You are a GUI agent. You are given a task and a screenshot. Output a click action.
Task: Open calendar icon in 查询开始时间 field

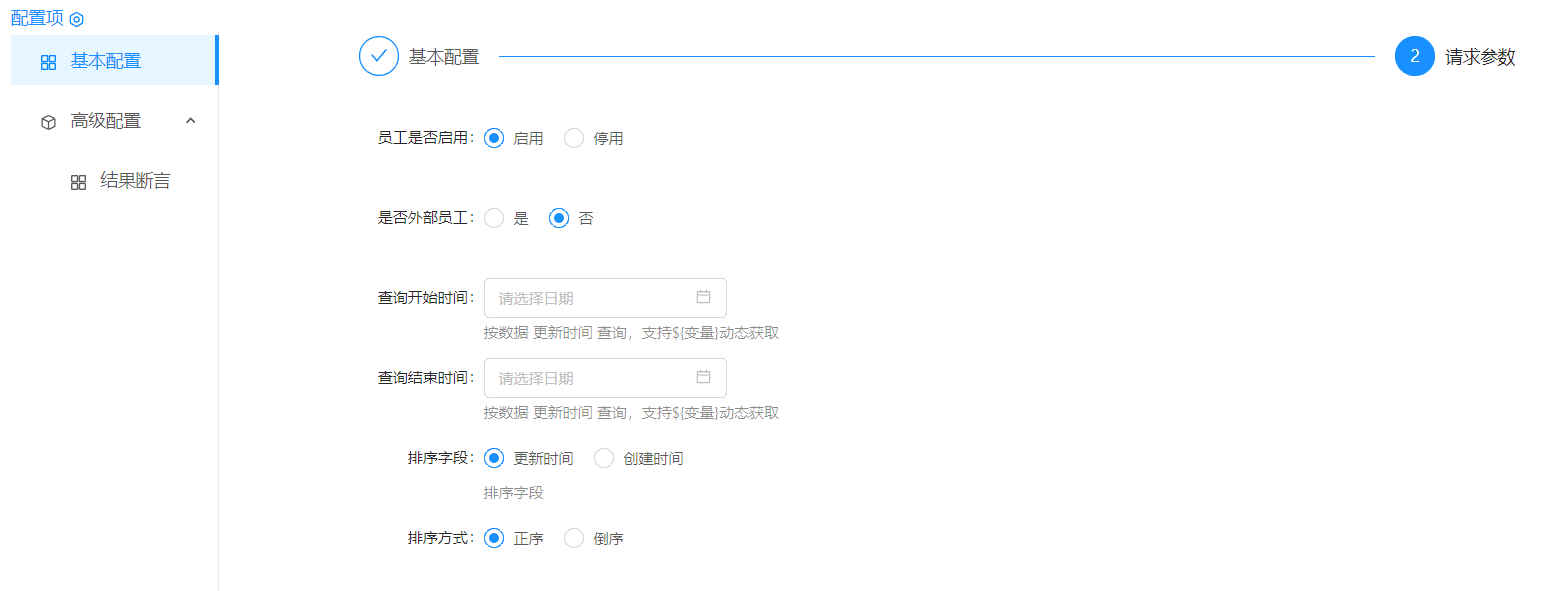pos(703,297)
